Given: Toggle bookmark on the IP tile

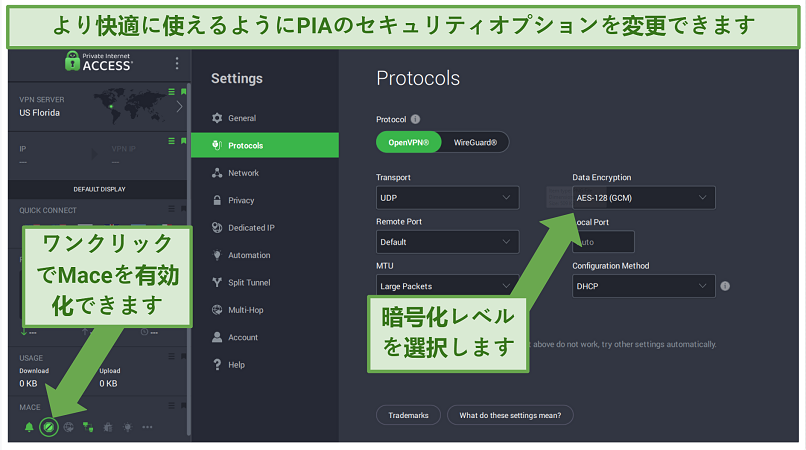Looking at the screenshot, I should coord(184,141).
